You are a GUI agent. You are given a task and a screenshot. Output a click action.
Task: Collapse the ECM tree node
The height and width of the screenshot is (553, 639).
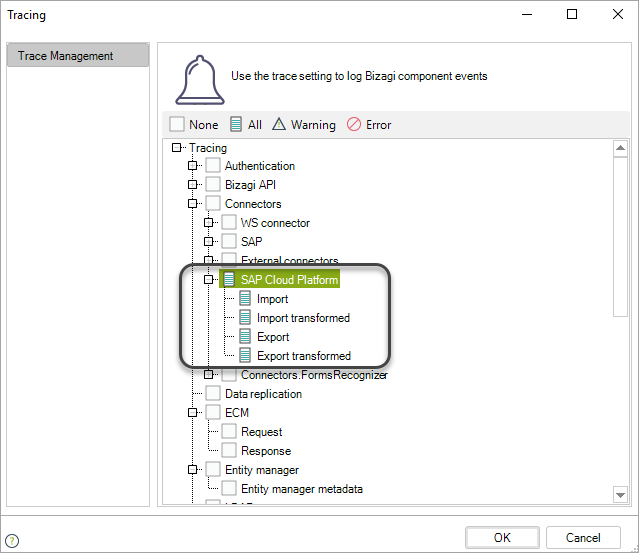click(193, 412)
